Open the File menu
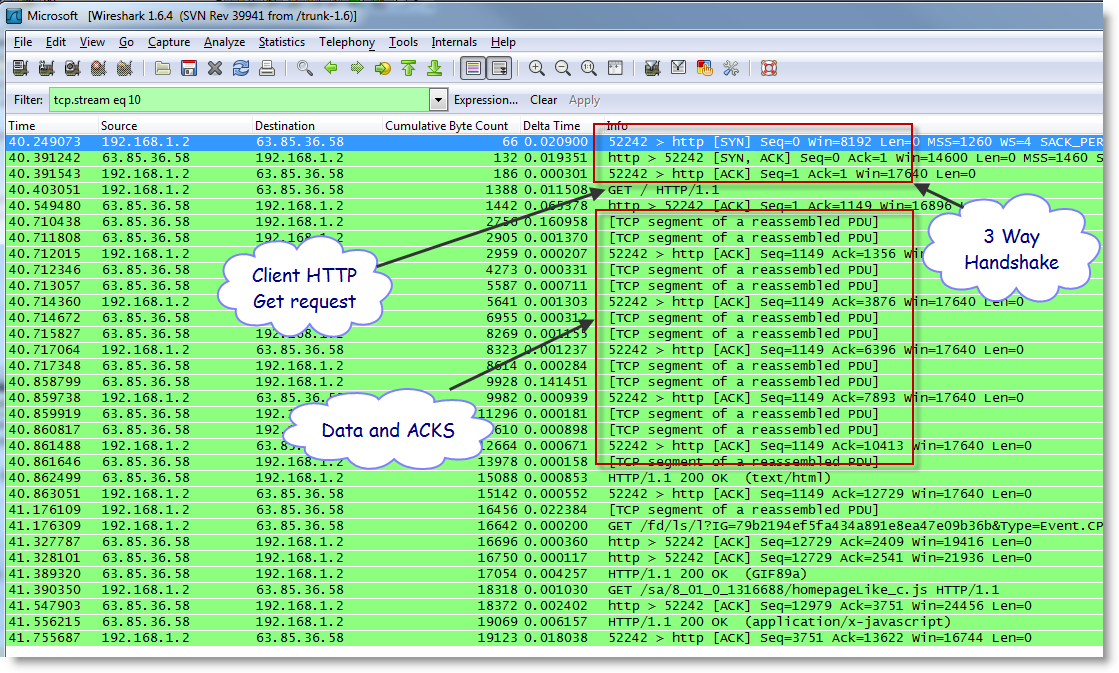 [x=23, y=42]
